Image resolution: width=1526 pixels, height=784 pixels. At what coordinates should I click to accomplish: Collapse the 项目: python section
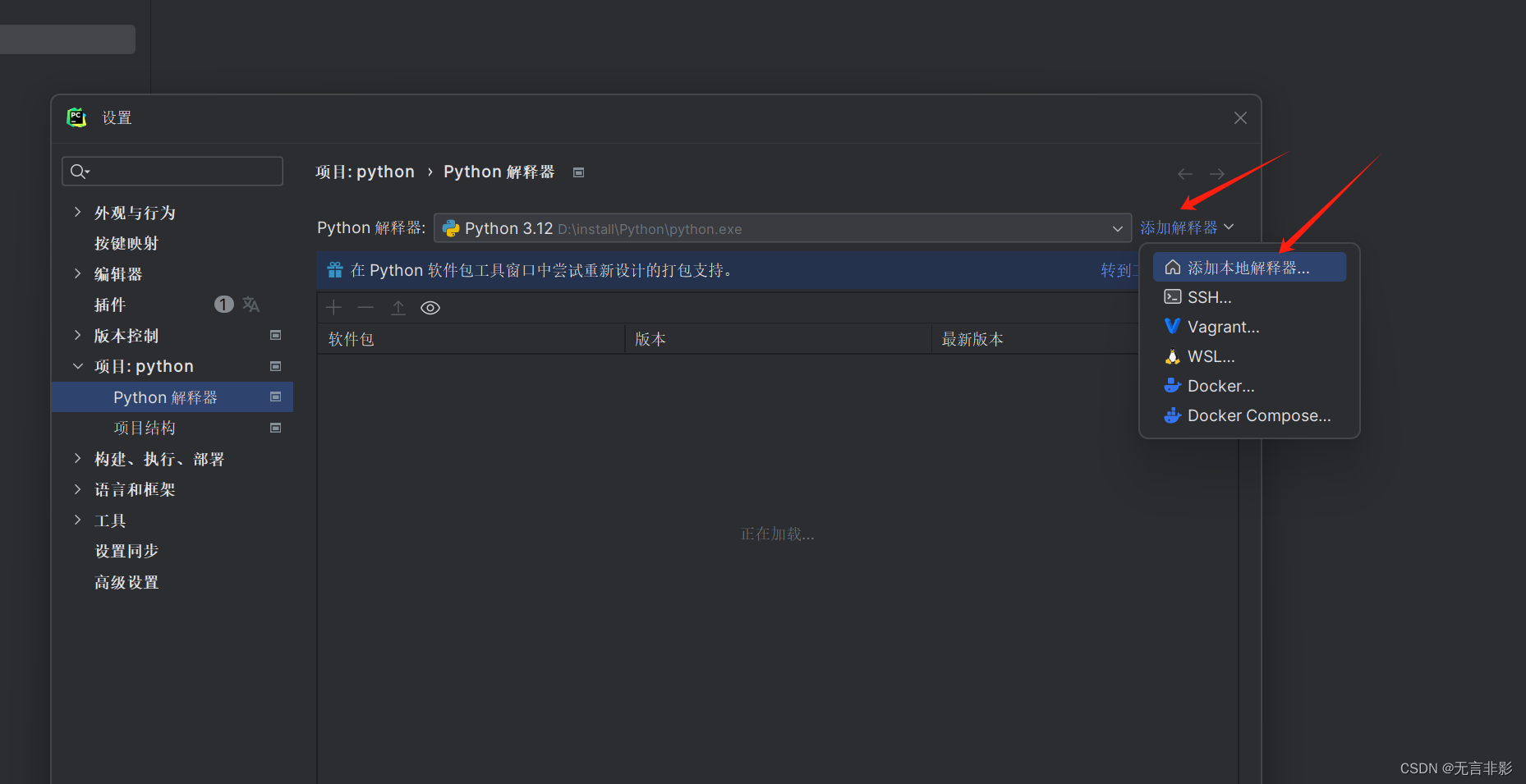[x=77, y=366]
